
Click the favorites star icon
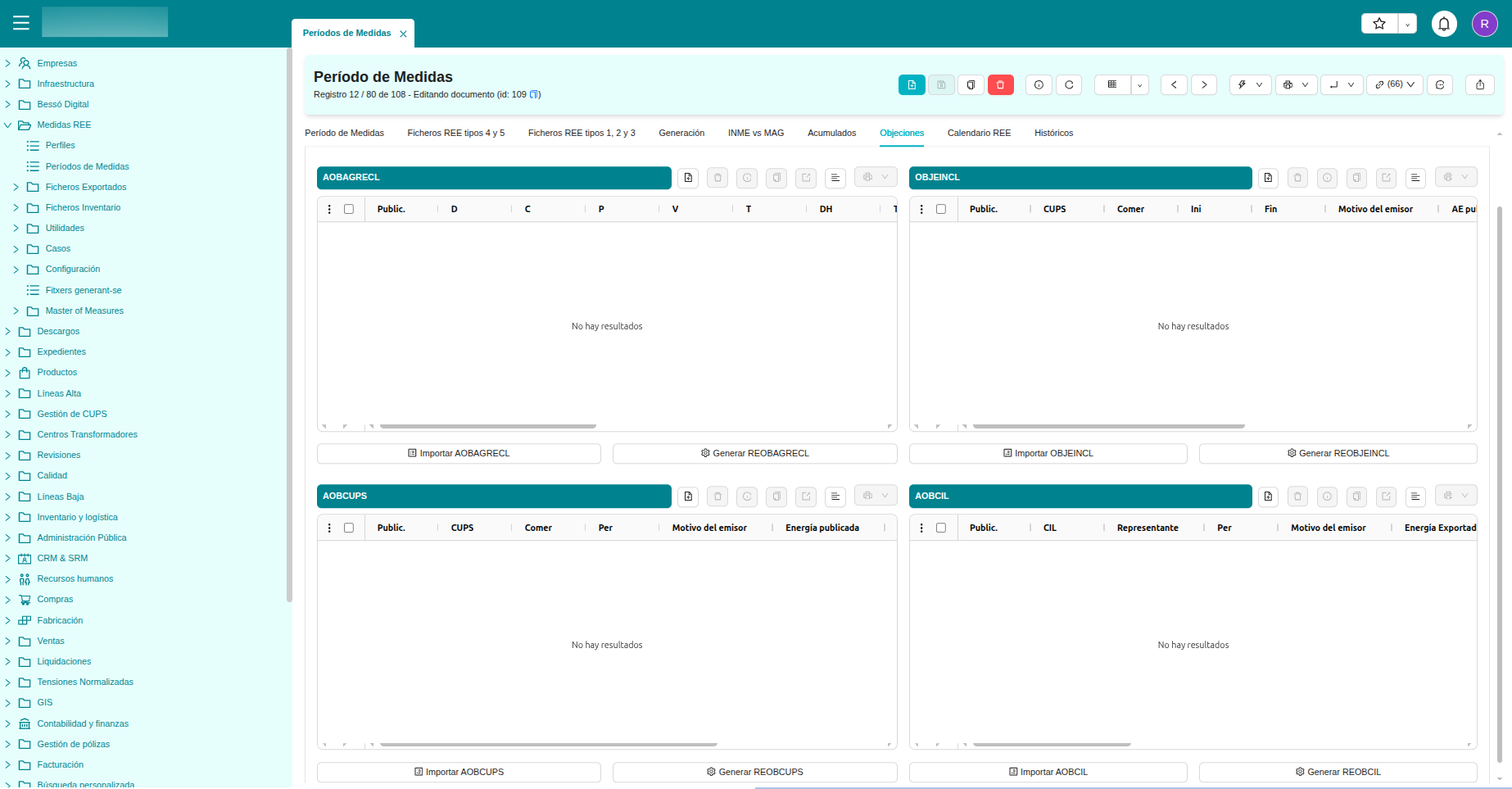(x=1379, y=24)
